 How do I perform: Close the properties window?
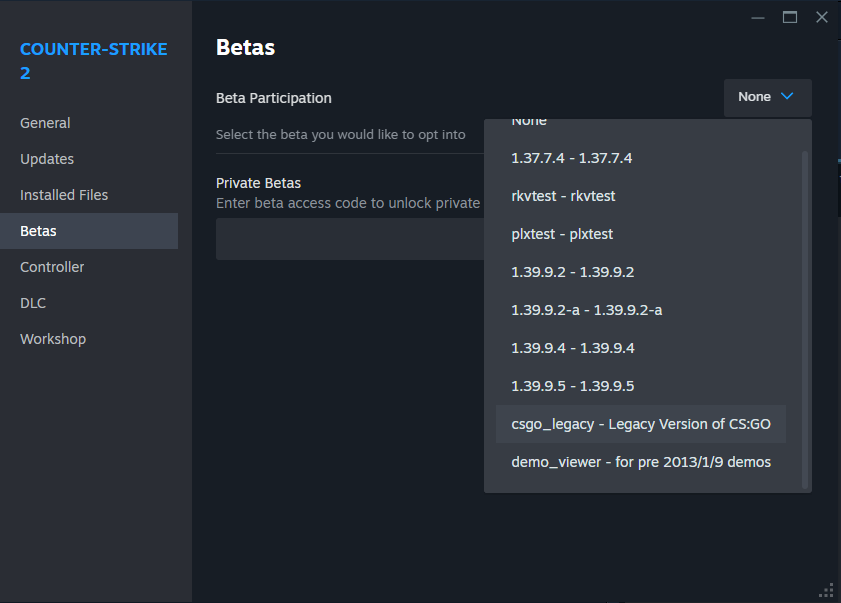point(822,17)
